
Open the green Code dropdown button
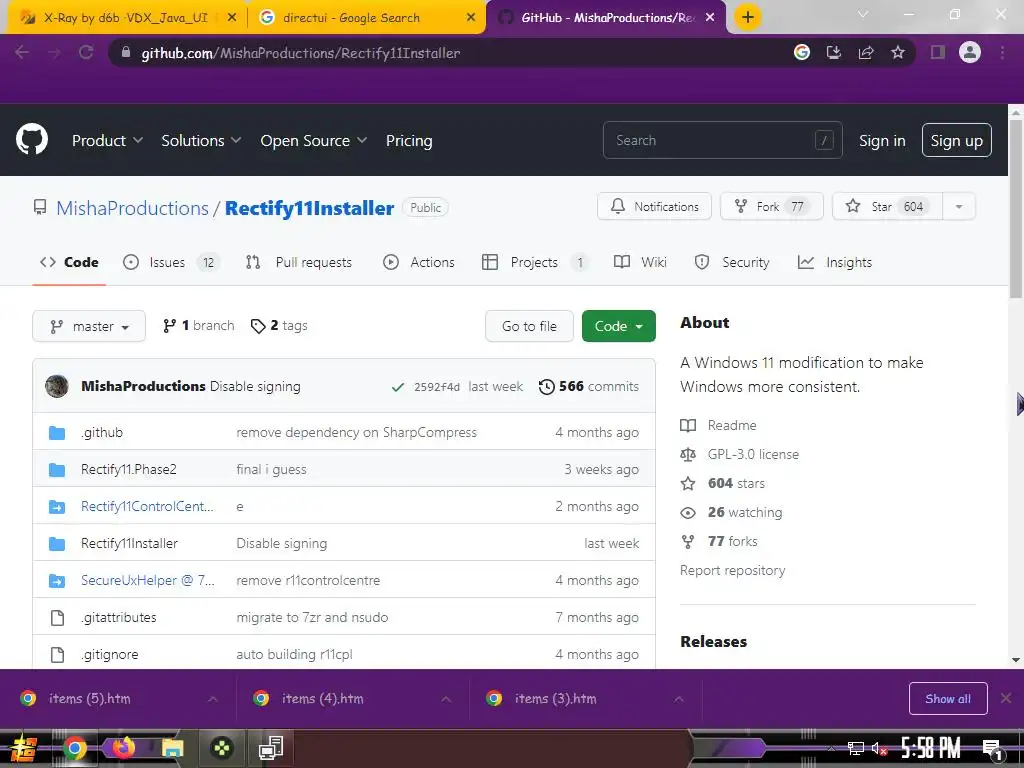(618, 326)
